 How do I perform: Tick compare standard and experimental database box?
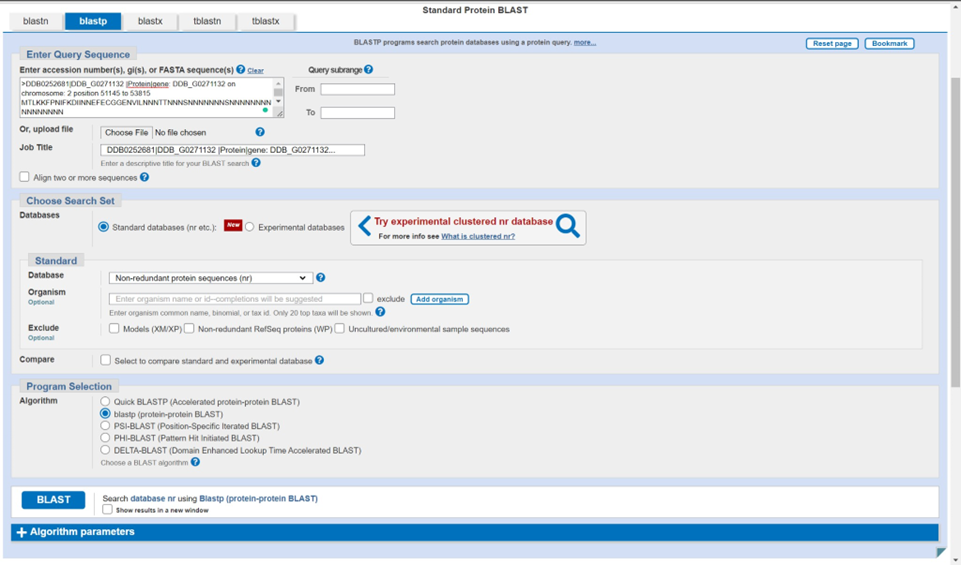106,360
